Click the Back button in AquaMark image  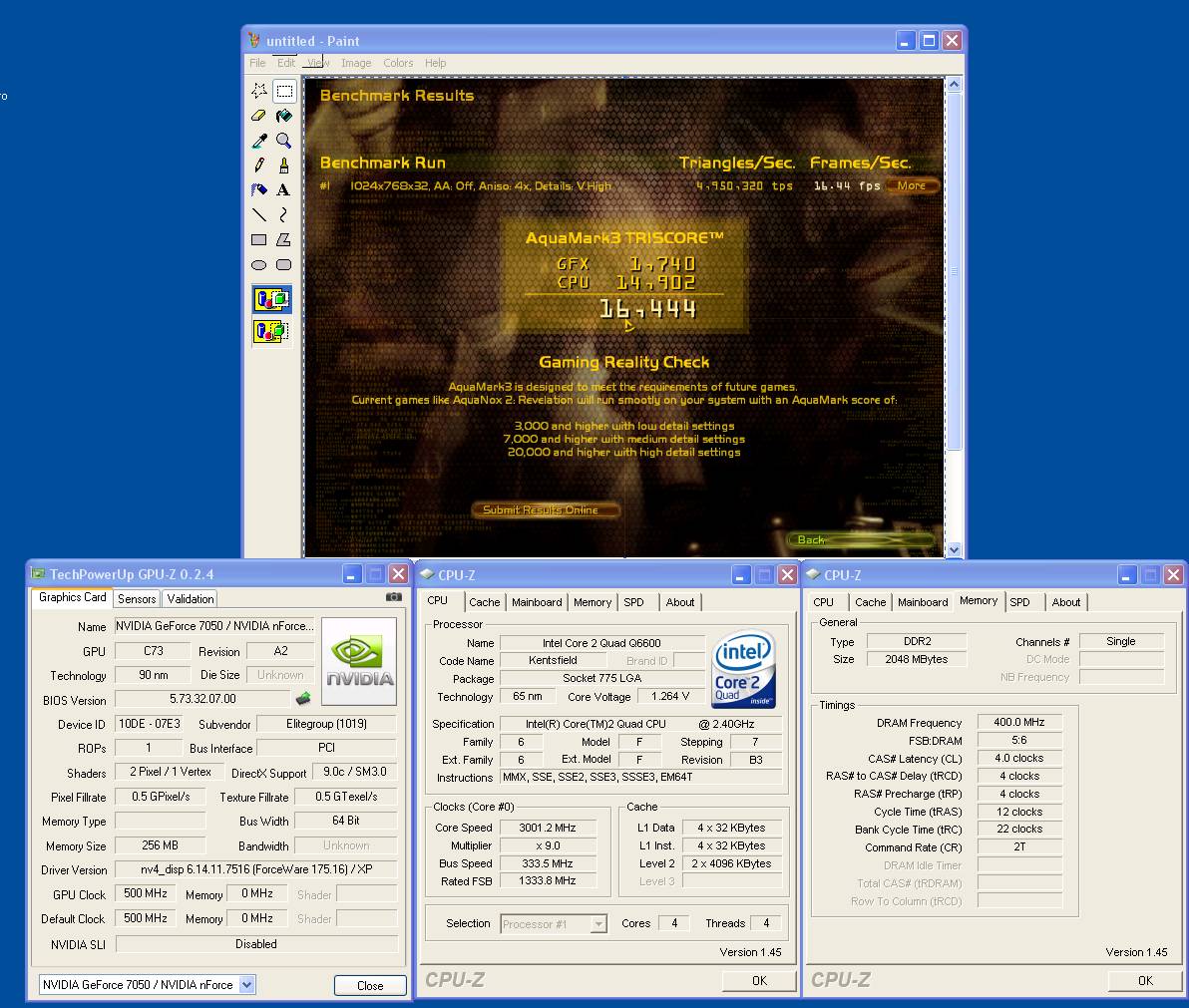861,539
